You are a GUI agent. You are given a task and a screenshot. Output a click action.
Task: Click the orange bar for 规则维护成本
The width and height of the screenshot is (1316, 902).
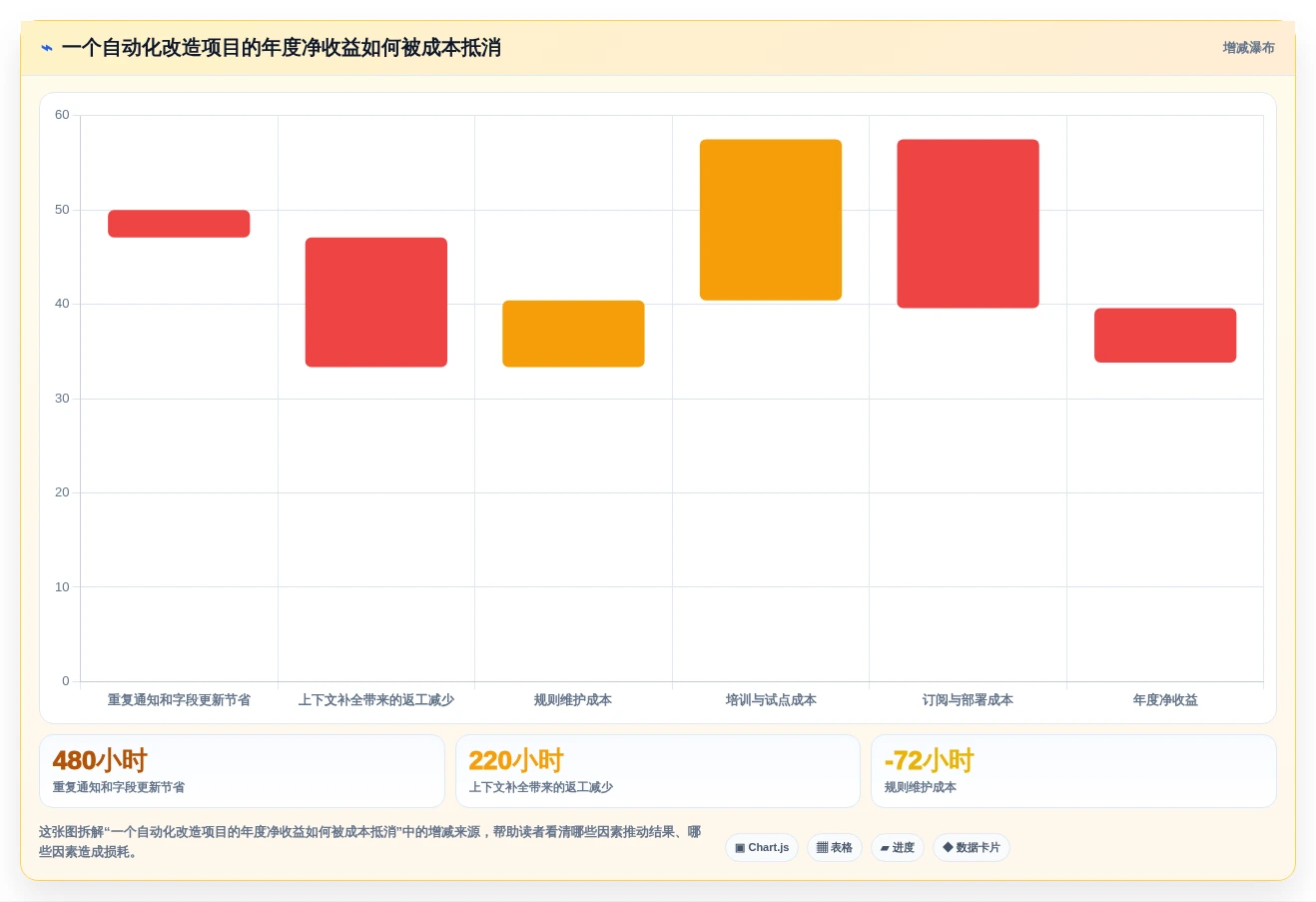573,334
